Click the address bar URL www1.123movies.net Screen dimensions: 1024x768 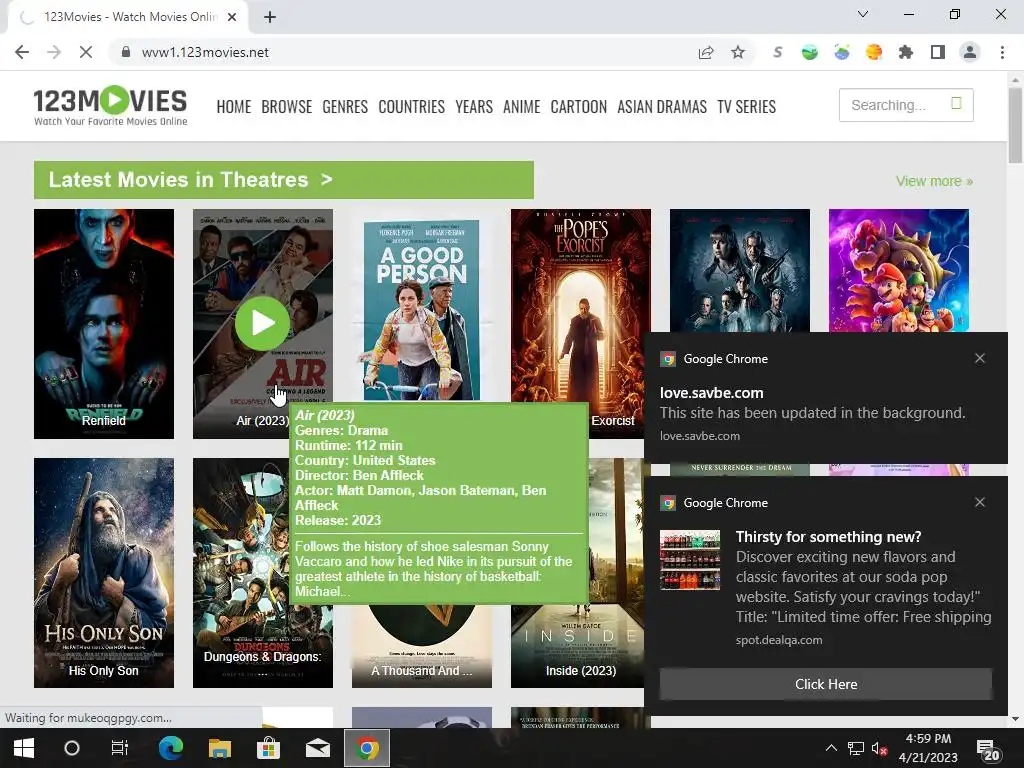point(205,52)
